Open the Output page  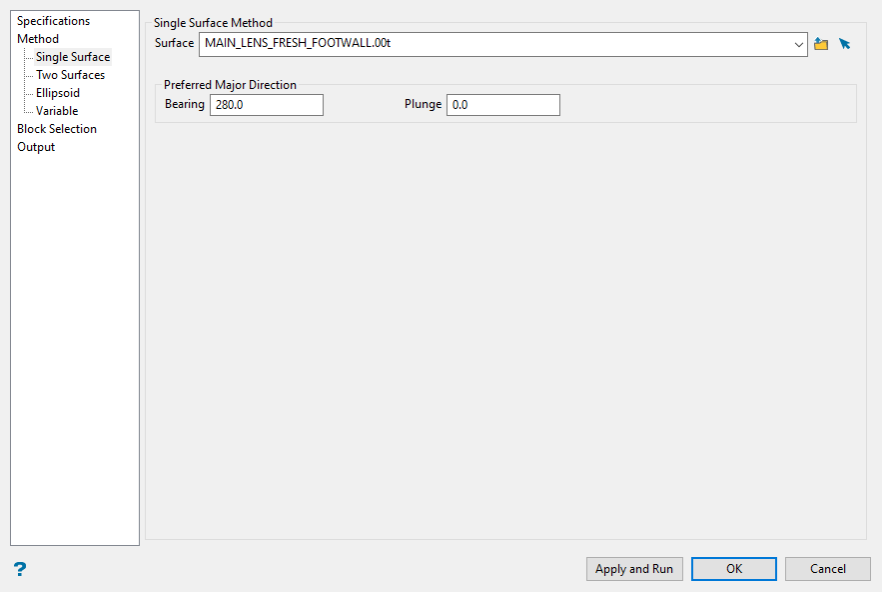tap(36, 147)
